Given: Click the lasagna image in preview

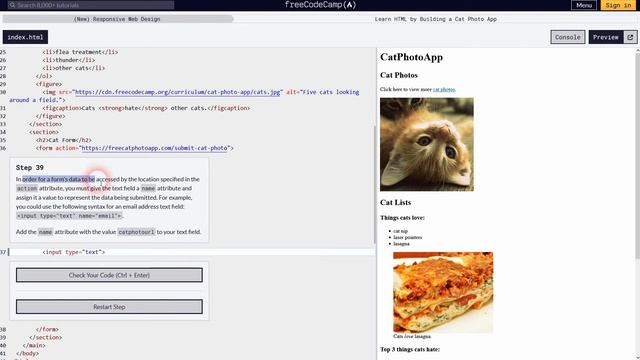Looking at the screenshot, I should [443, 292].
